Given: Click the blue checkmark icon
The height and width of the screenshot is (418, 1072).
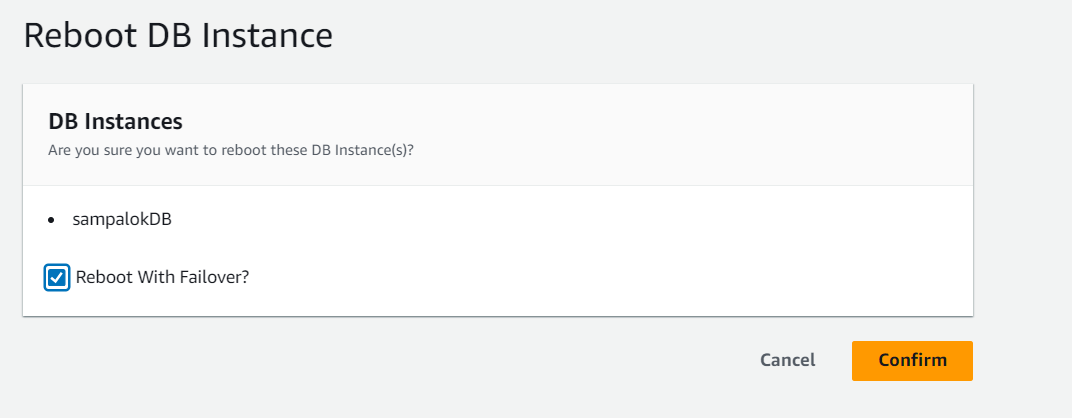Looking at the screenshot, I should [57, 277].
